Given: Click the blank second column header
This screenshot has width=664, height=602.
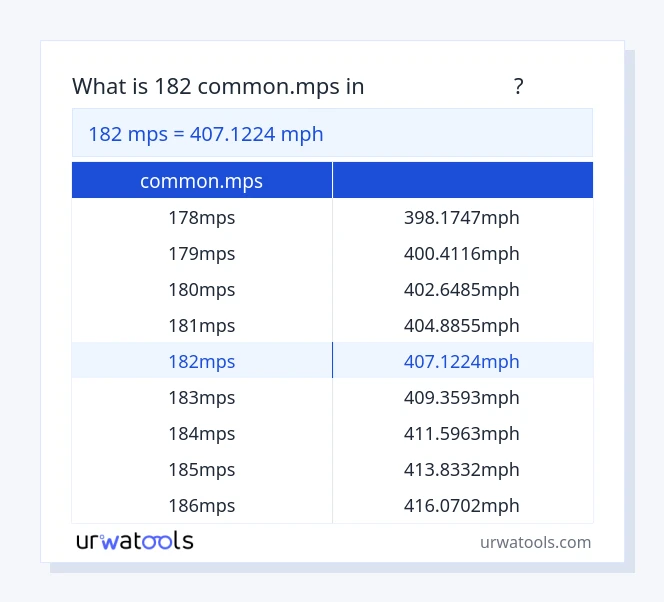Looking at the screenshot, I should (x=462, y=181).
